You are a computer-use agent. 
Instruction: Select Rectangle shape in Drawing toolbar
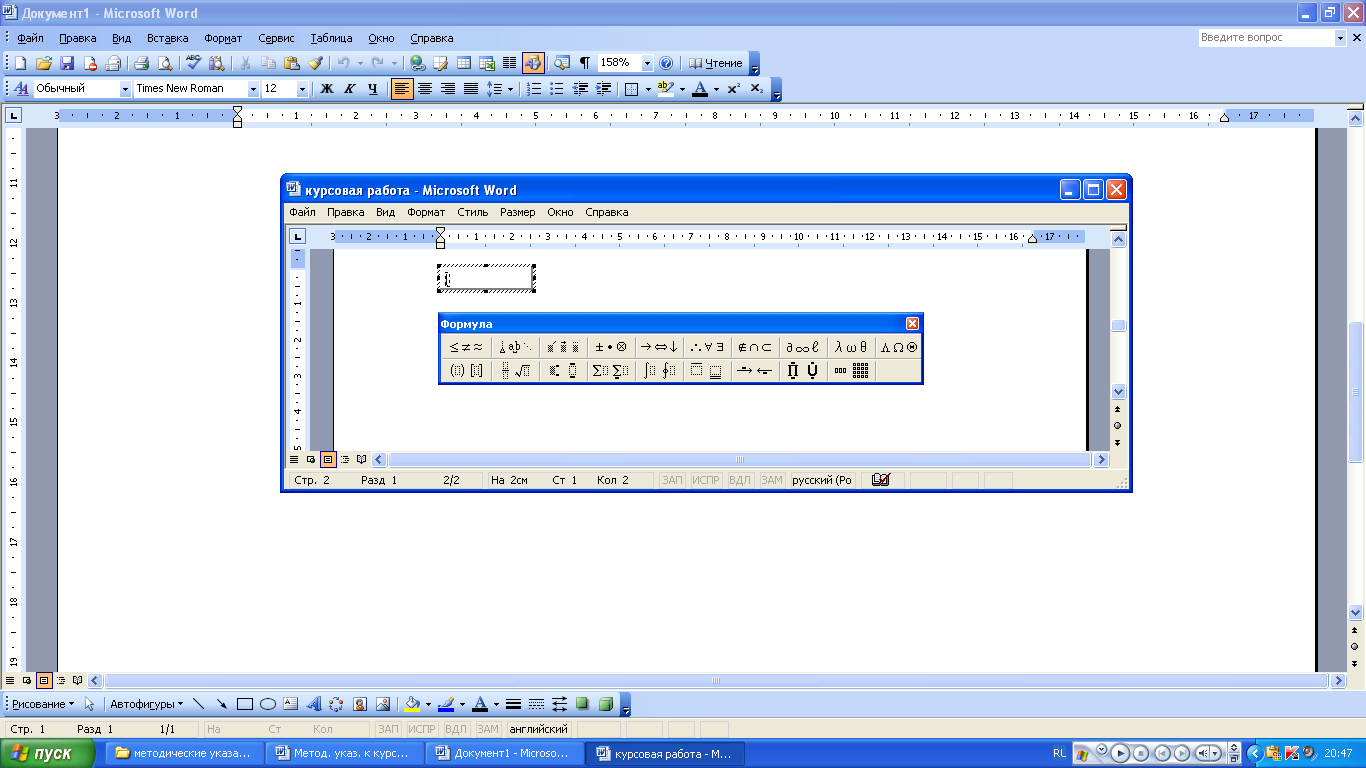click(245, 704)
